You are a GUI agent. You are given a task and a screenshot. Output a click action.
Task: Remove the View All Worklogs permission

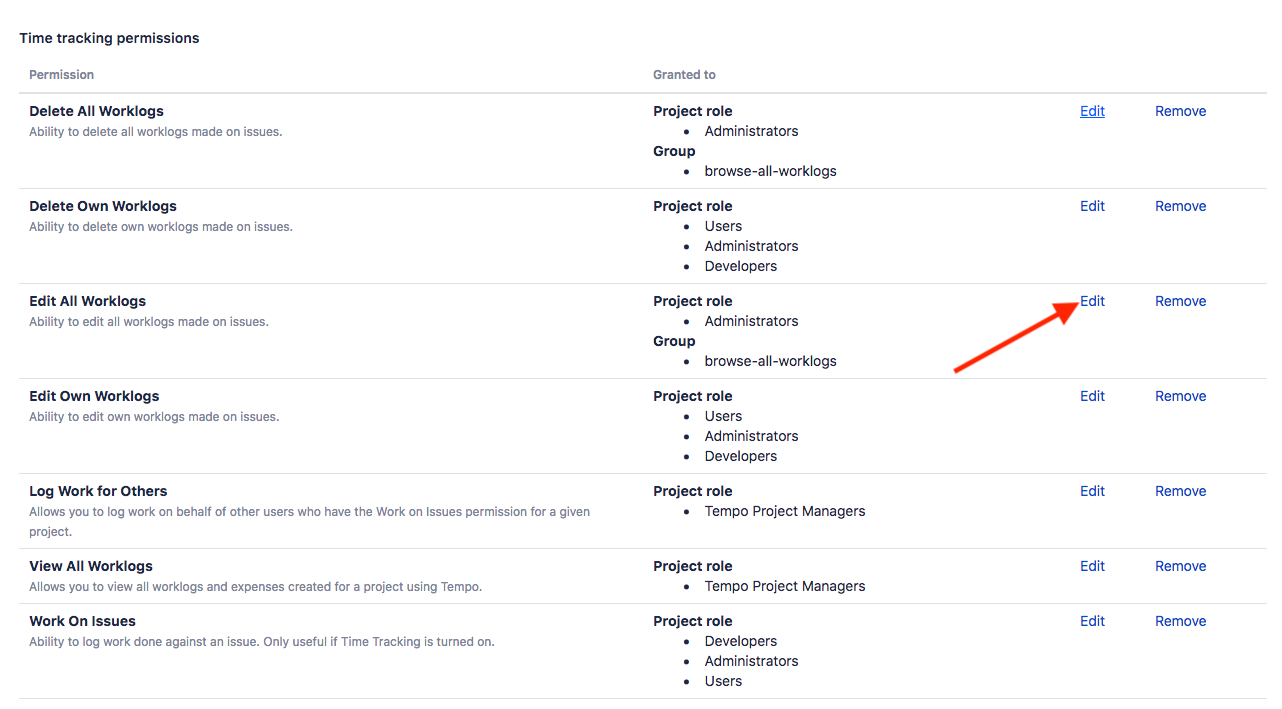1180,566
